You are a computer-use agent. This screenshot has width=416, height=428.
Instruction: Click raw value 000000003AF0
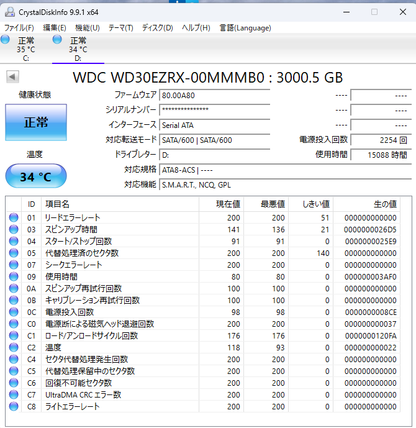coord(371,277)
